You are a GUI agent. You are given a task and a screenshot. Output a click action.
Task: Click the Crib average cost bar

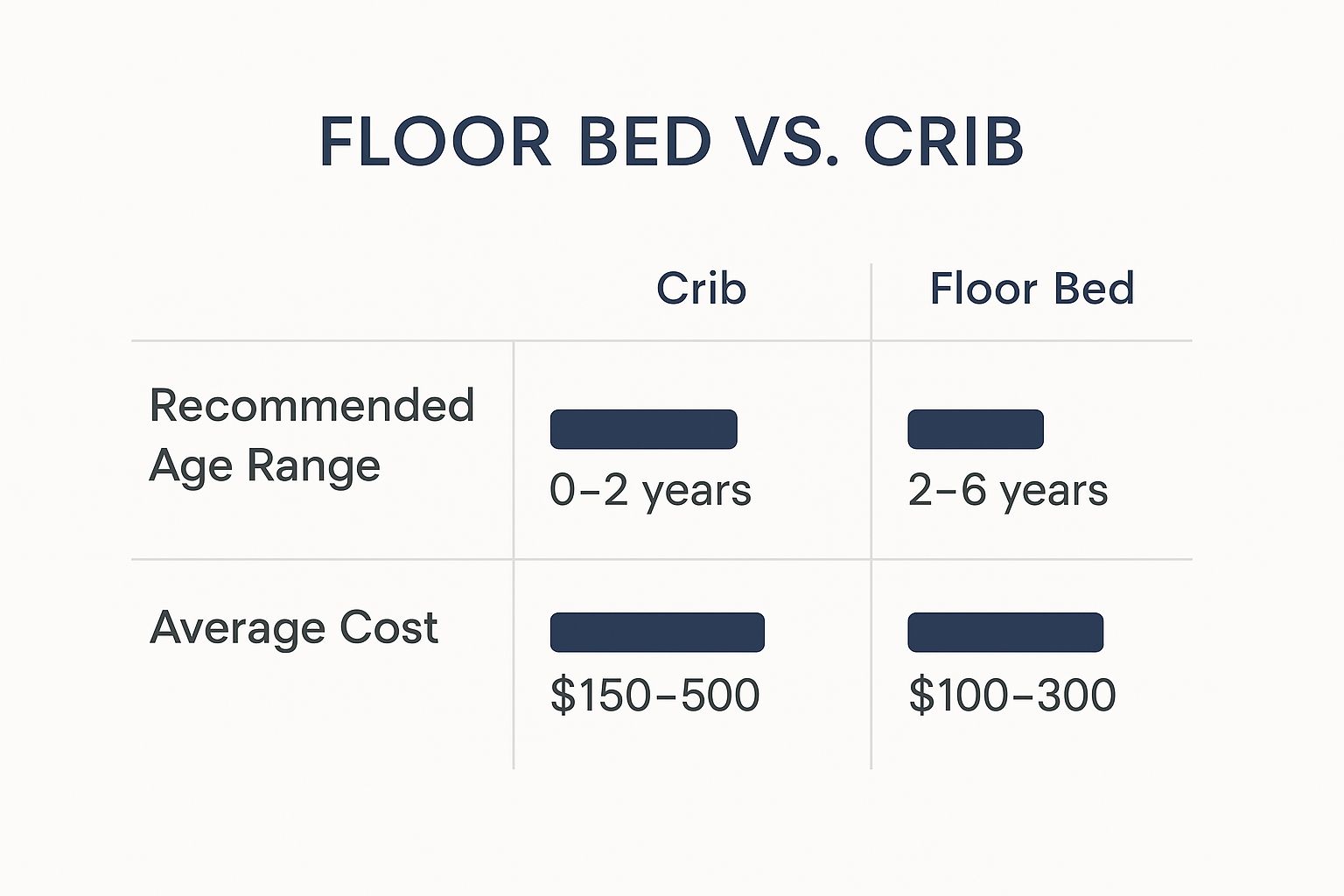pos(657,632)
